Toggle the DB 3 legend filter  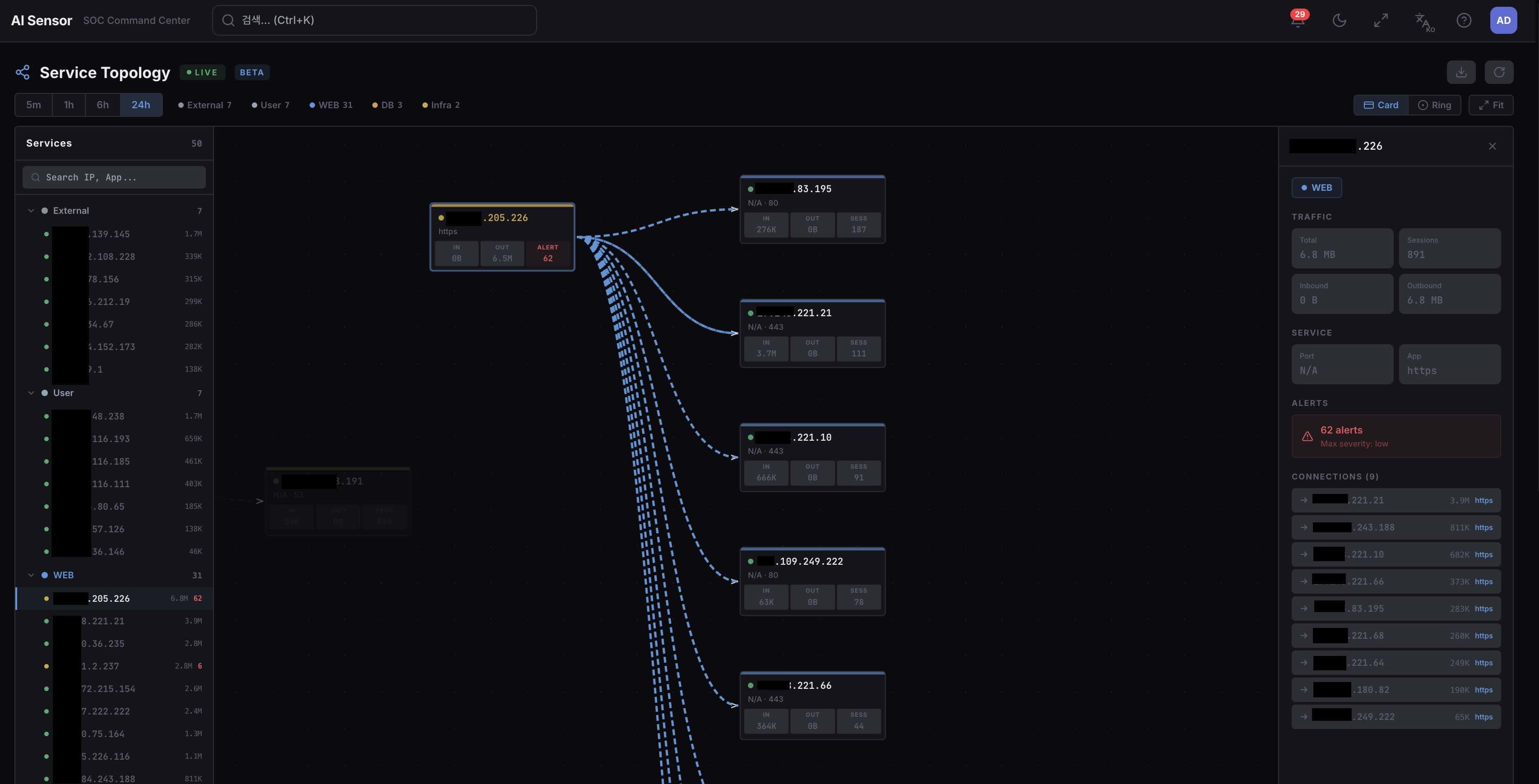(x=387, y=105)
